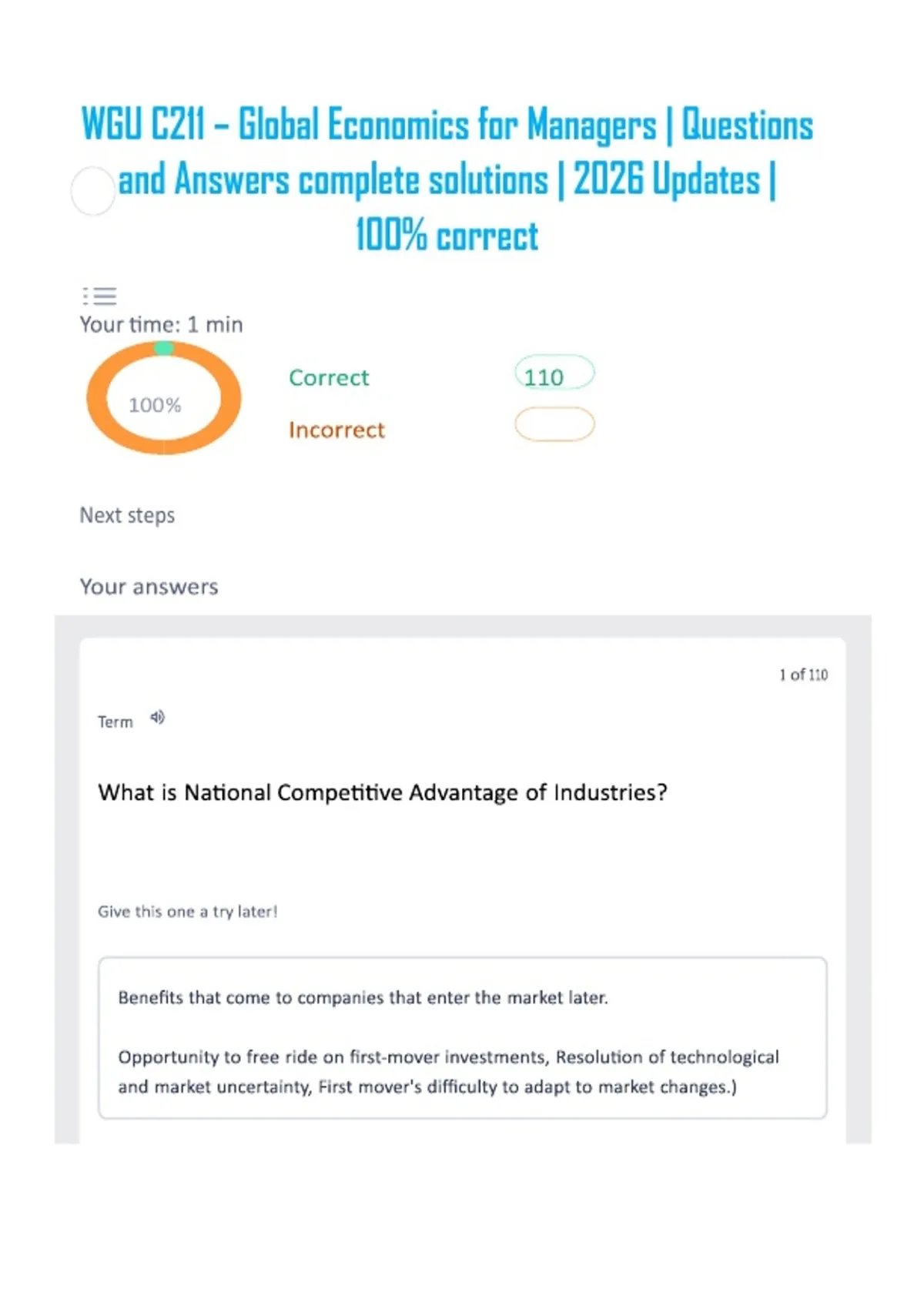Click the 100% correct heading line

point(447,236)
